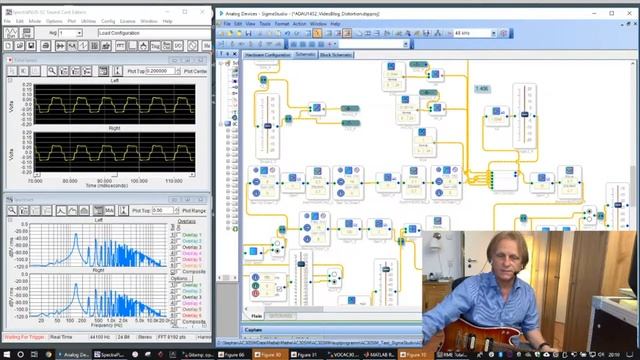
Task: Open the empty combo box in SigmaStudio second toolbar
Action: [406, 44]
